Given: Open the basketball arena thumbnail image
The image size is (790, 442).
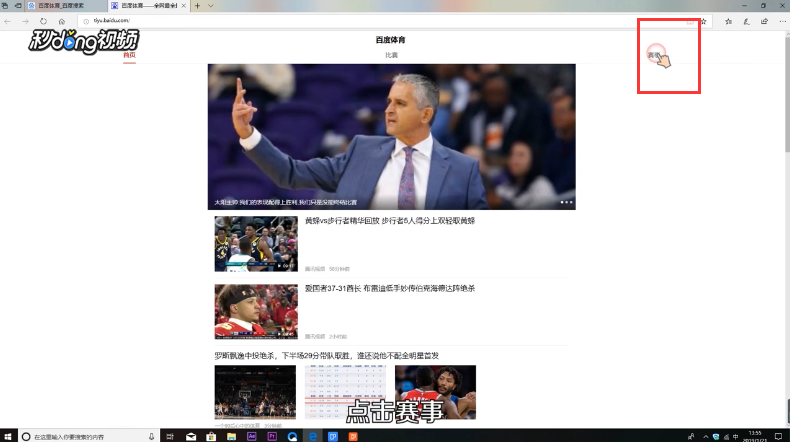Looking at the screenshot, I should 255,392.
